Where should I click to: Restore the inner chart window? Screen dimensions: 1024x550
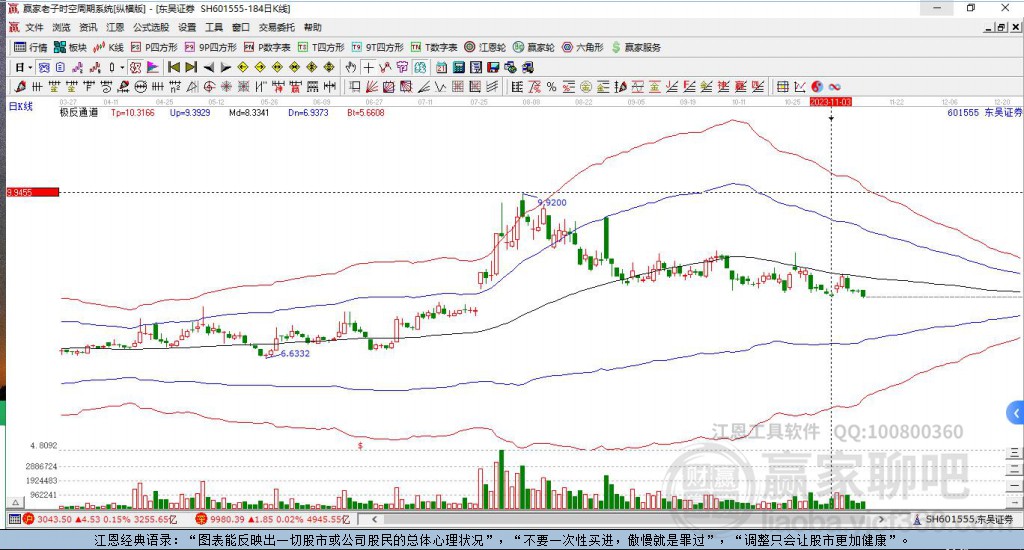[x=1002, y=27]
